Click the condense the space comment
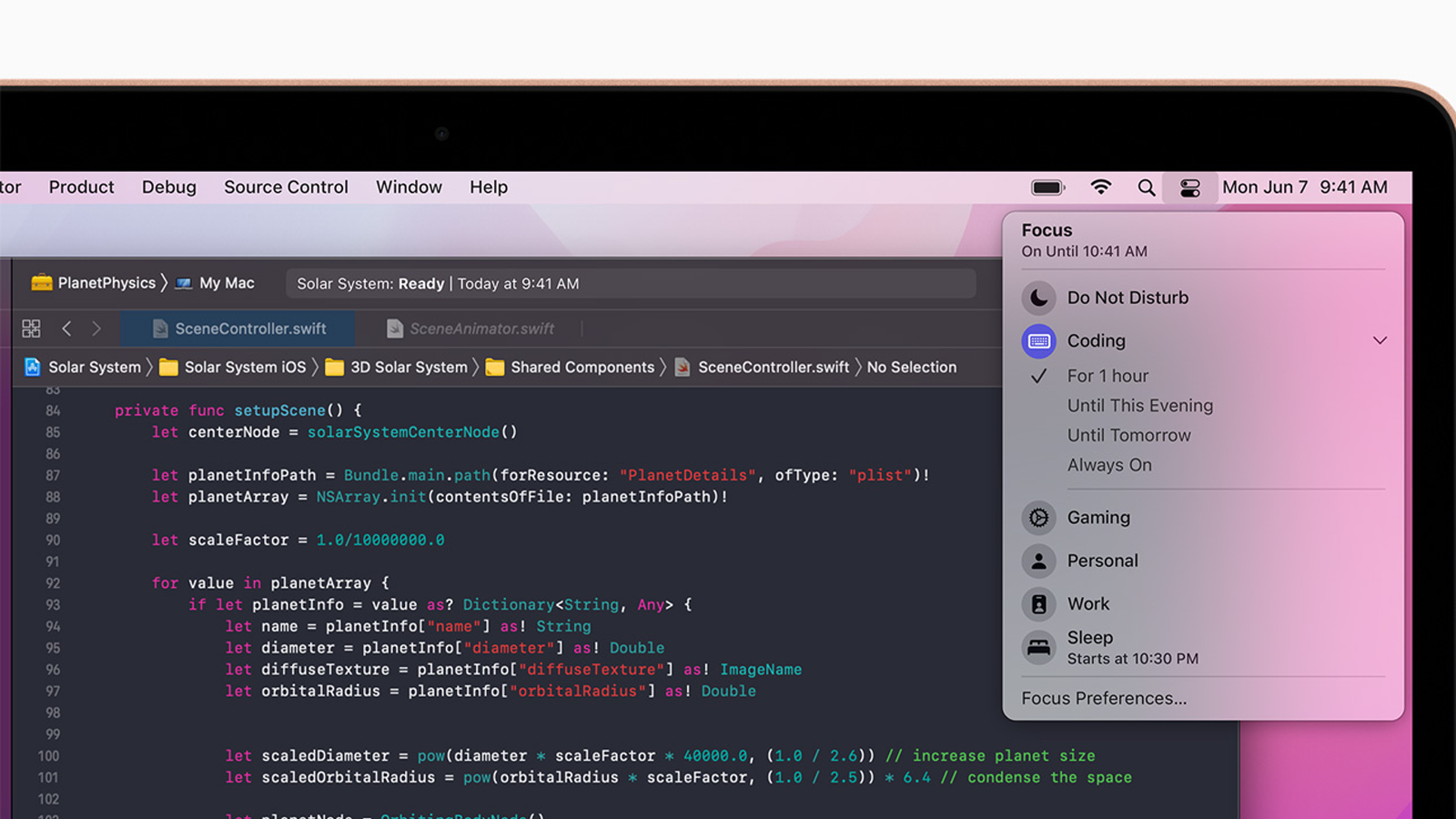The width and height of the screenshot is (1456, 819). 1036,778
